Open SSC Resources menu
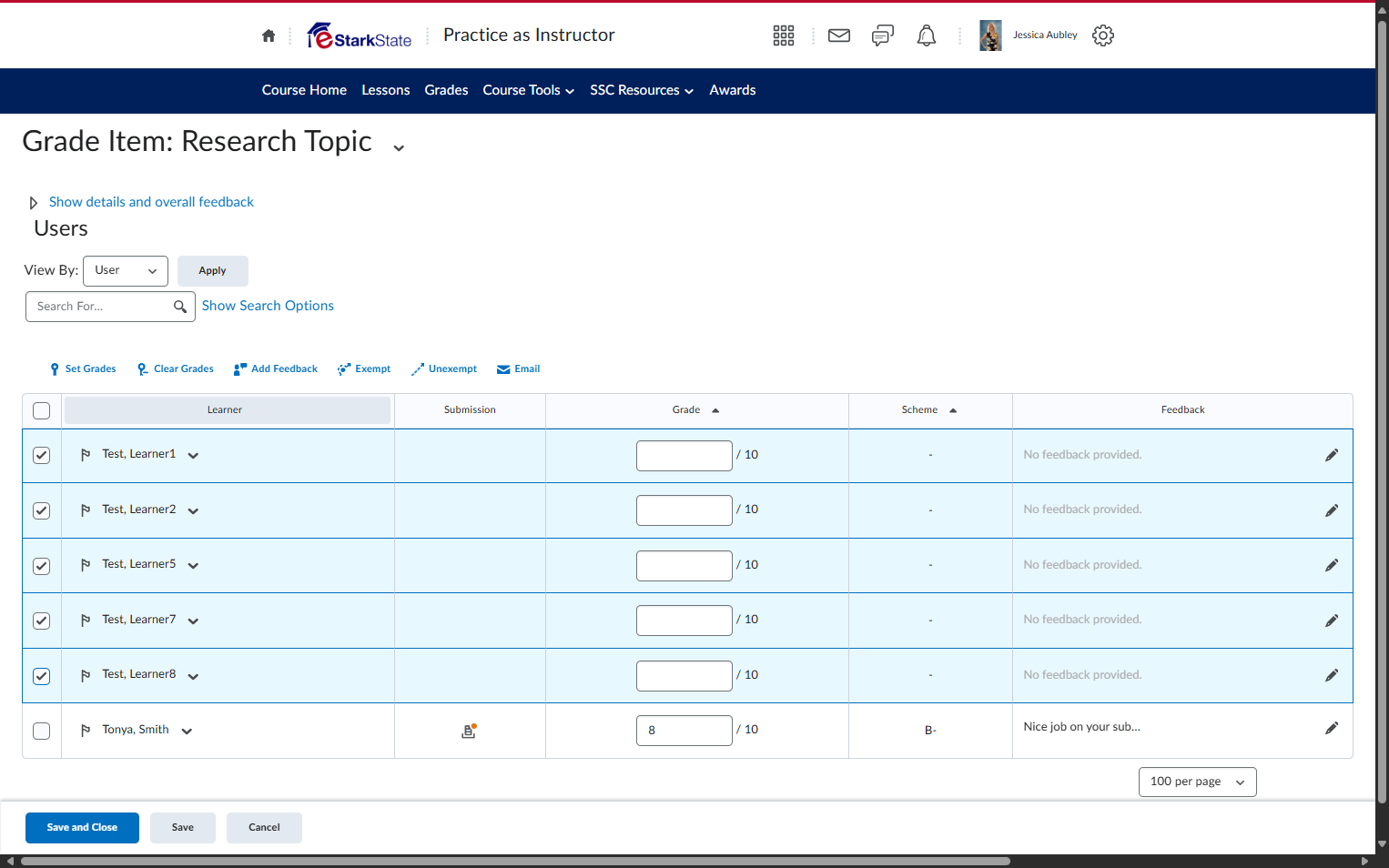The width and height of the screenshot is (1389, 868). [x=642, y=90]
